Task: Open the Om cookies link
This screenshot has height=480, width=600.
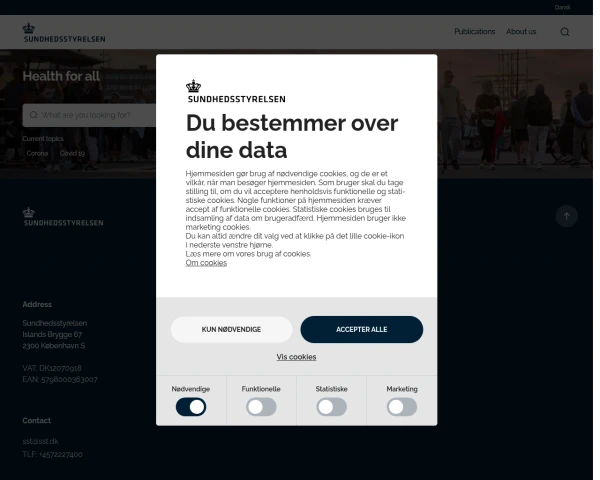Action: pyautogui.click(x=206, y=263)
